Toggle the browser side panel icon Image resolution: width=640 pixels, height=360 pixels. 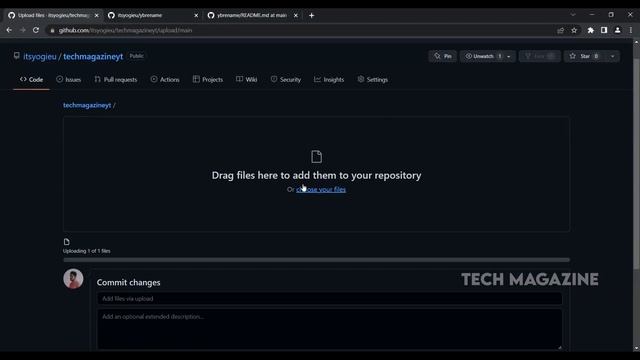[x=604, y=30]
